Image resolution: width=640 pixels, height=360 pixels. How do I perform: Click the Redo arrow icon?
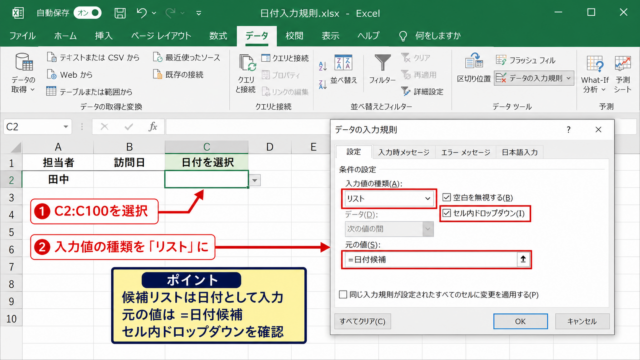tap(171, 13)
